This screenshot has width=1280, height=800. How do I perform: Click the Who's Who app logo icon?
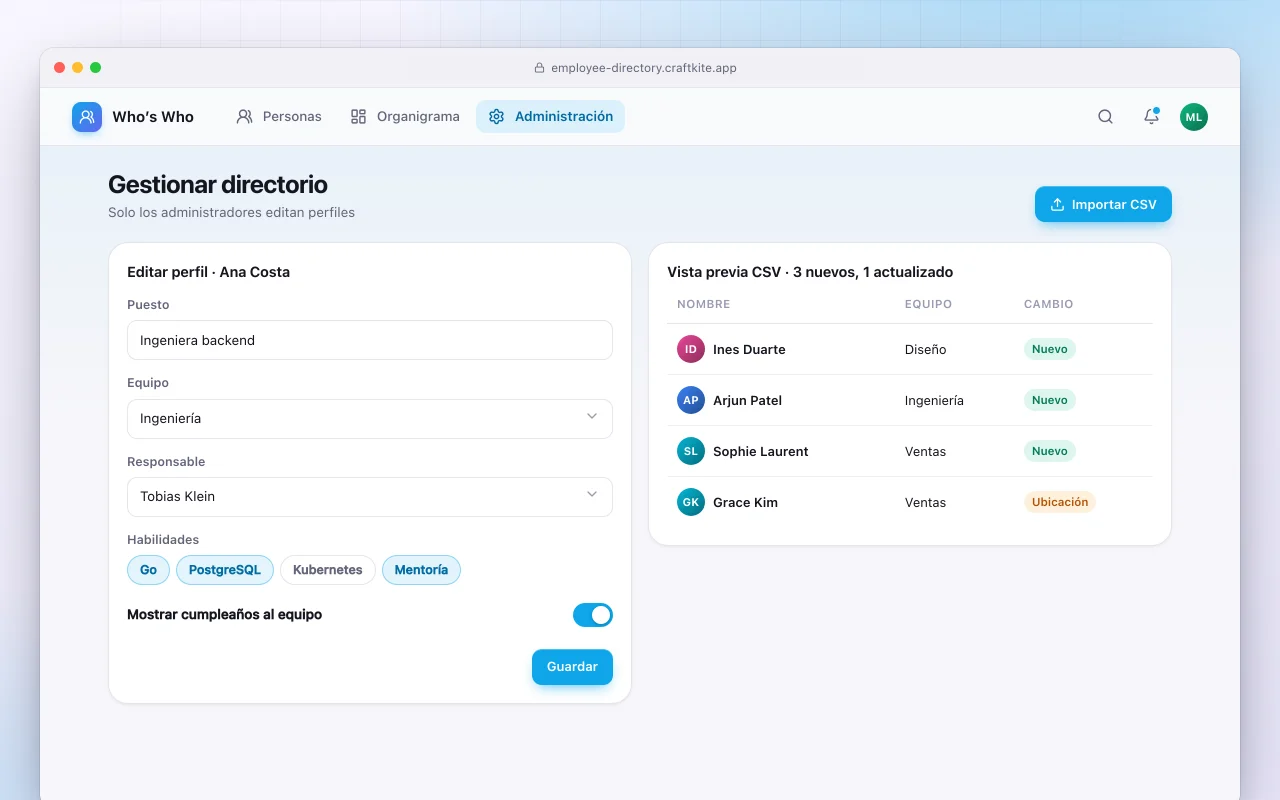pos(87,117)
